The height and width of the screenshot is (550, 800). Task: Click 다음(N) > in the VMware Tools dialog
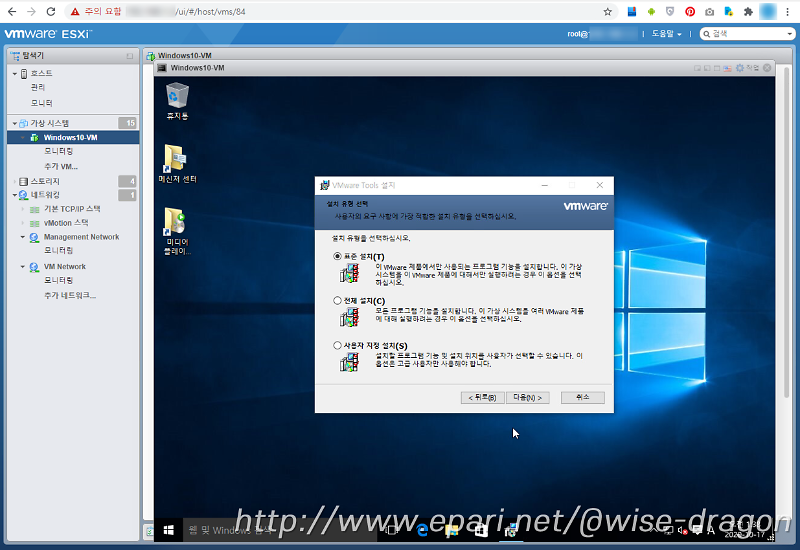click(x=528, y=397)
